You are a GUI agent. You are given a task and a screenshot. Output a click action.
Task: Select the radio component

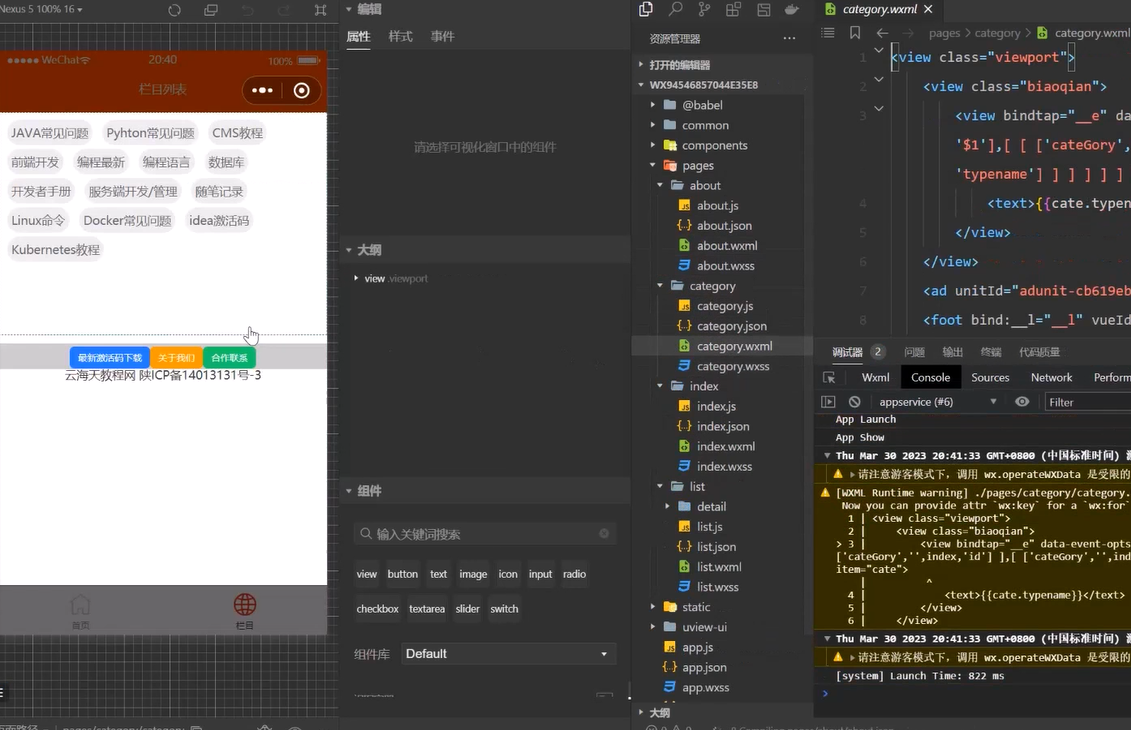pyautogui.click(x=574, y=574)
